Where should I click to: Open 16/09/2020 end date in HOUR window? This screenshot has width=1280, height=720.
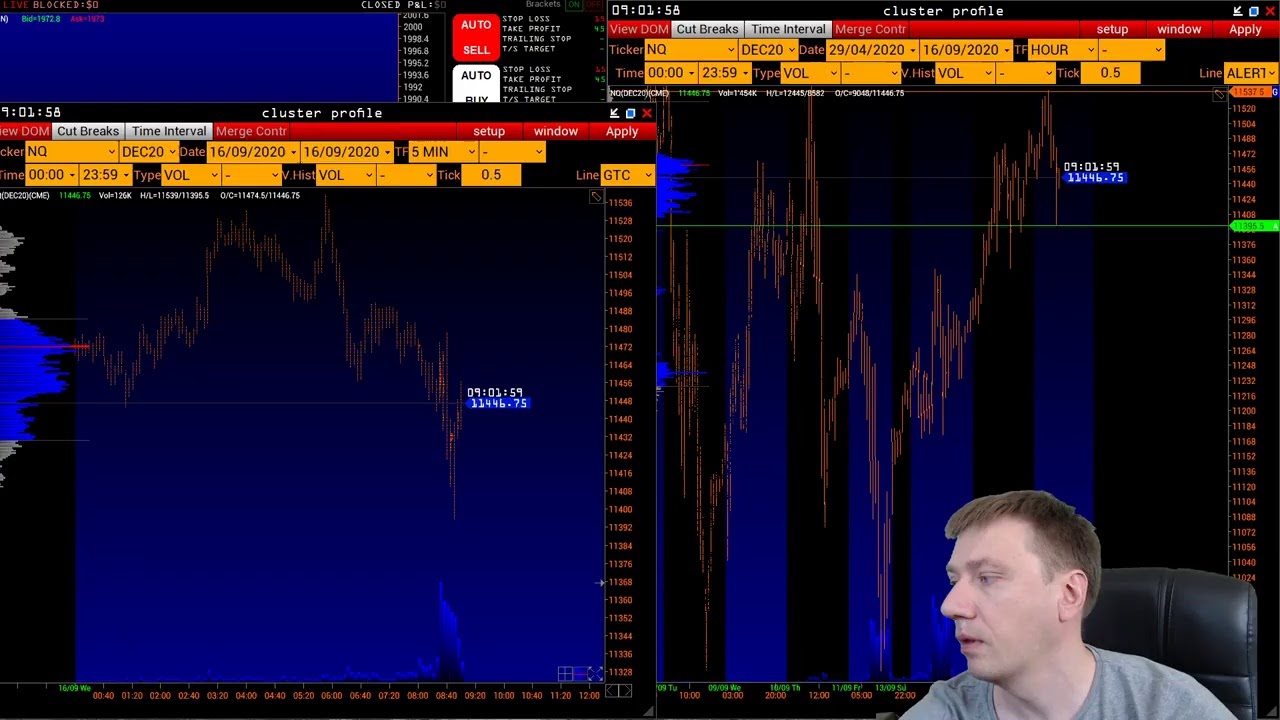(x=966, y=50)
